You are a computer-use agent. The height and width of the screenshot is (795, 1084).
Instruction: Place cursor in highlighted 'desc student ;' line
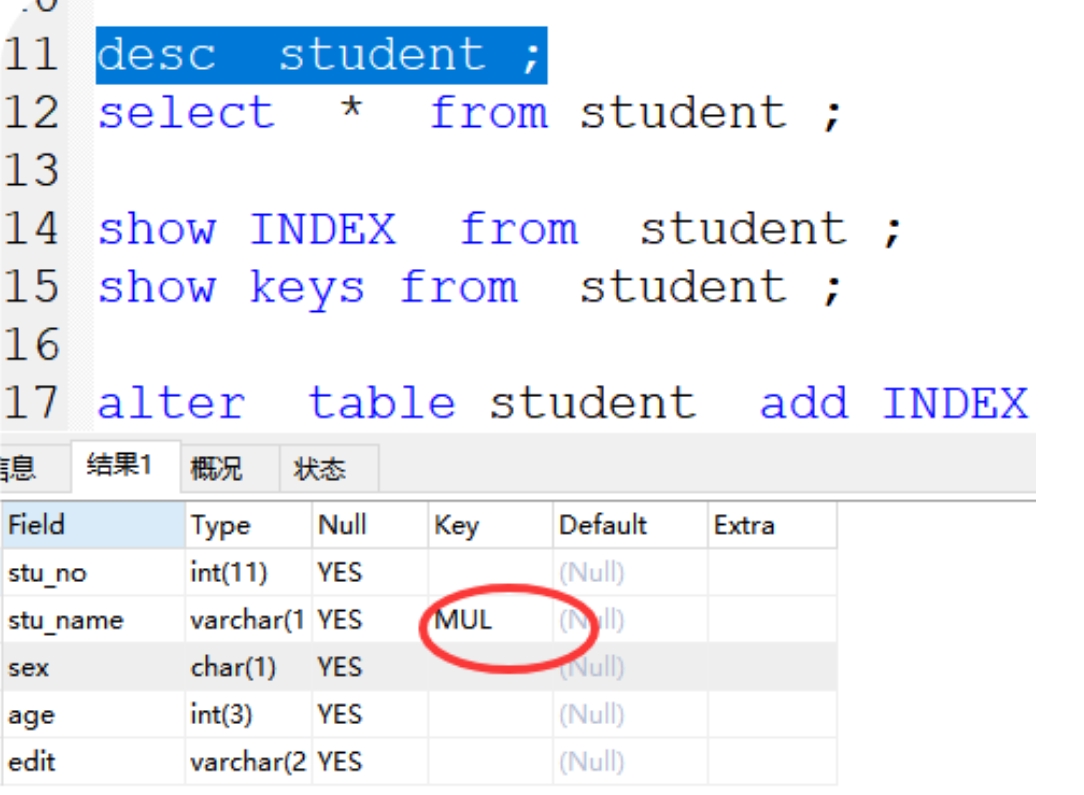pos(321,55)
